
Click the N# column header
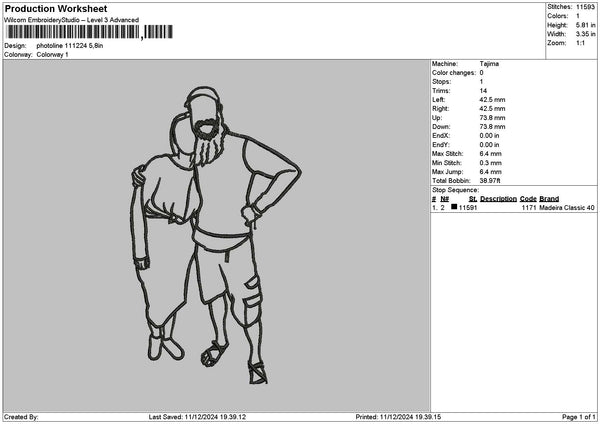coord(444,199)
